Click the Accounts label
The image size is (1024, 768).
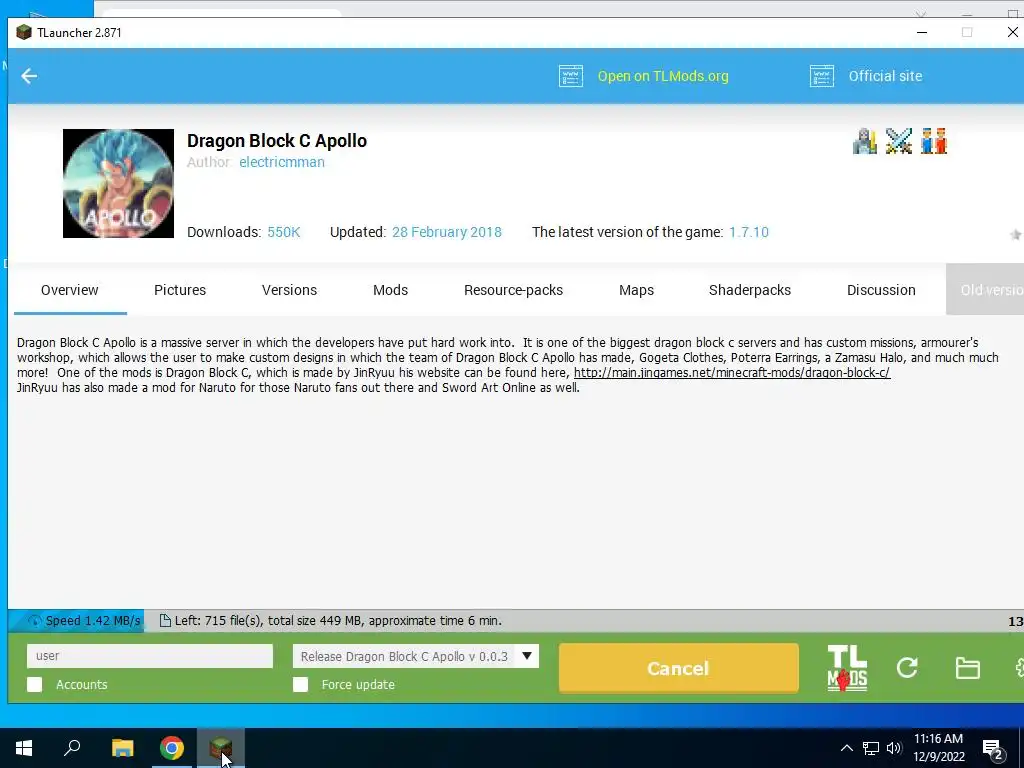82,684
